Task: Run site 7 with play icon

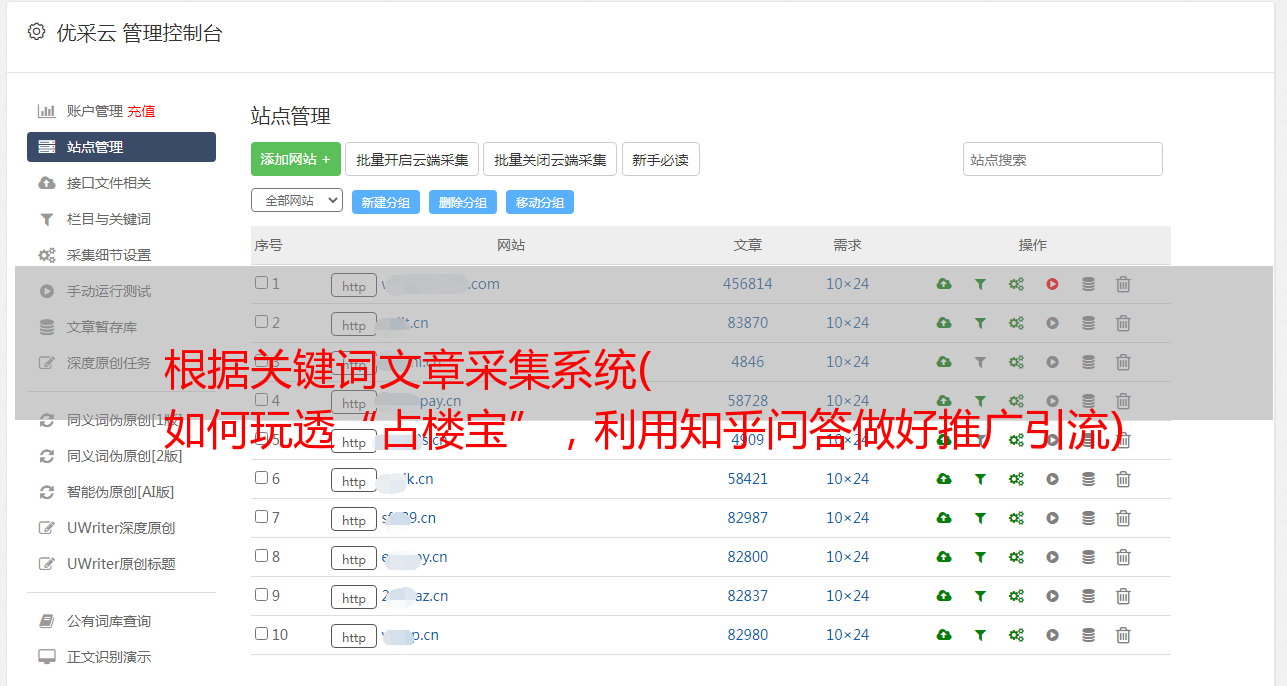Action: [x=1052, y=518]
